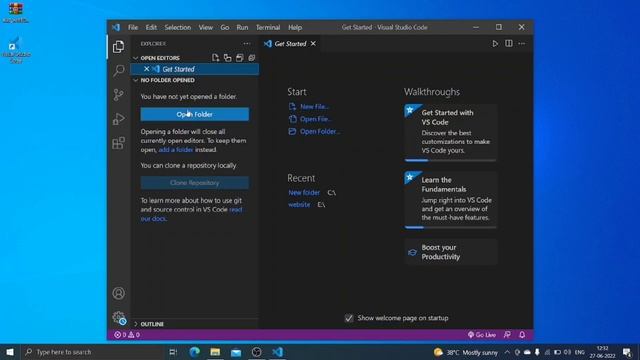Click the weather widget on taskbar
640x360 pixels.
click(x=466, y=352)
